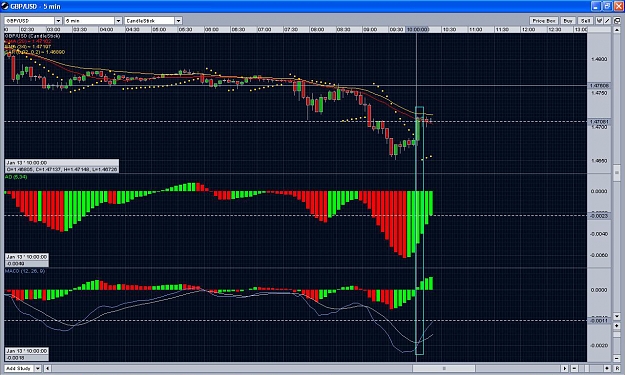Click the MACD panel date value box
Screen dimensions: 625x375
click(27, 354)
